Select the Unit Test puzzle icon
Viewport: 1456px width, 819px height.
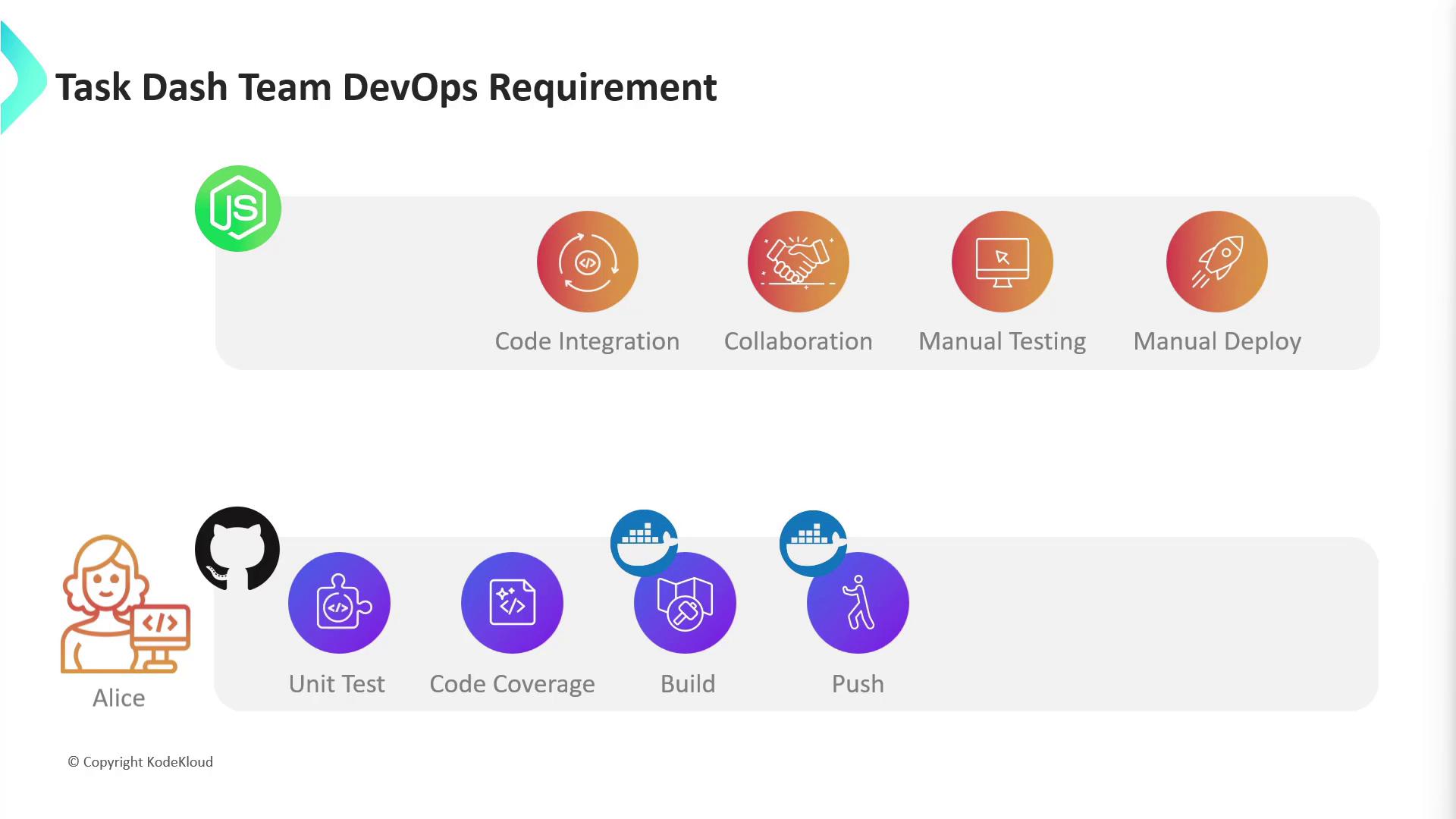(x=339, y=603)
